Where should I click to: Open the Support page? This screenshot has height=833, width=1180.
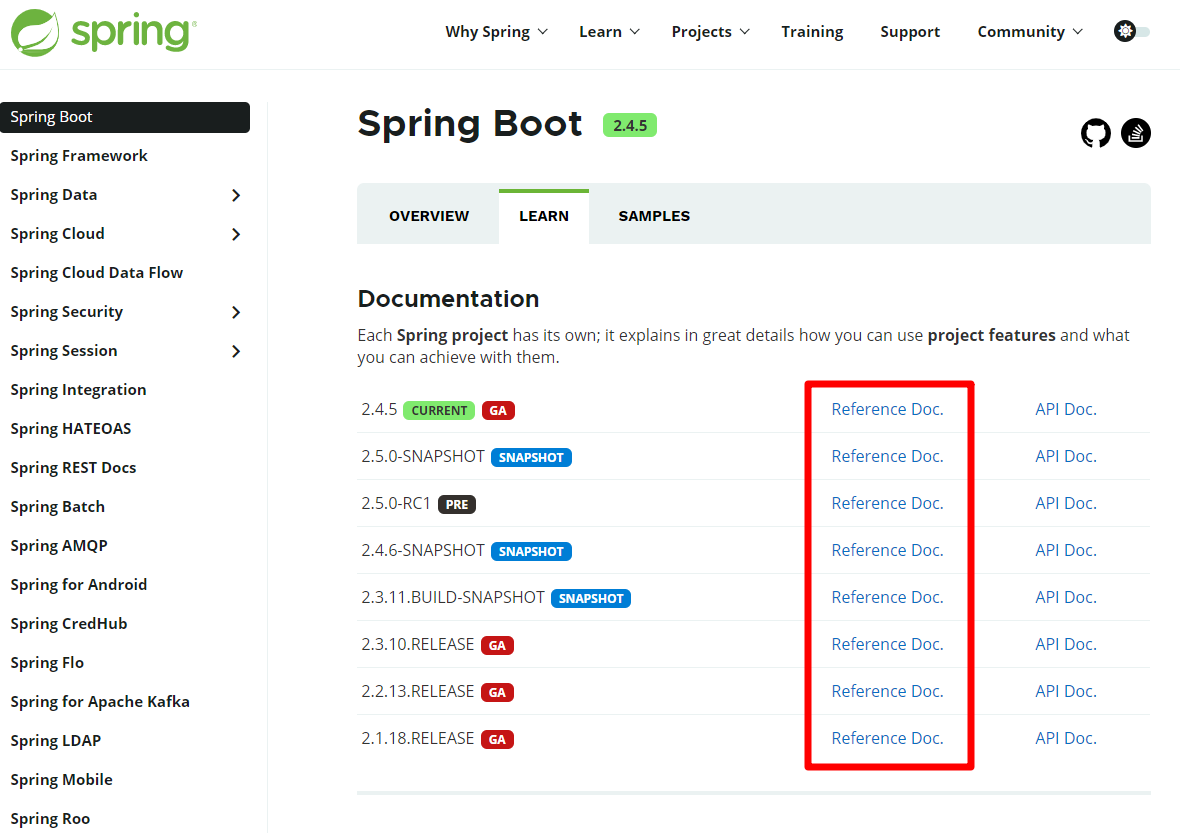(x=910, y=32)
